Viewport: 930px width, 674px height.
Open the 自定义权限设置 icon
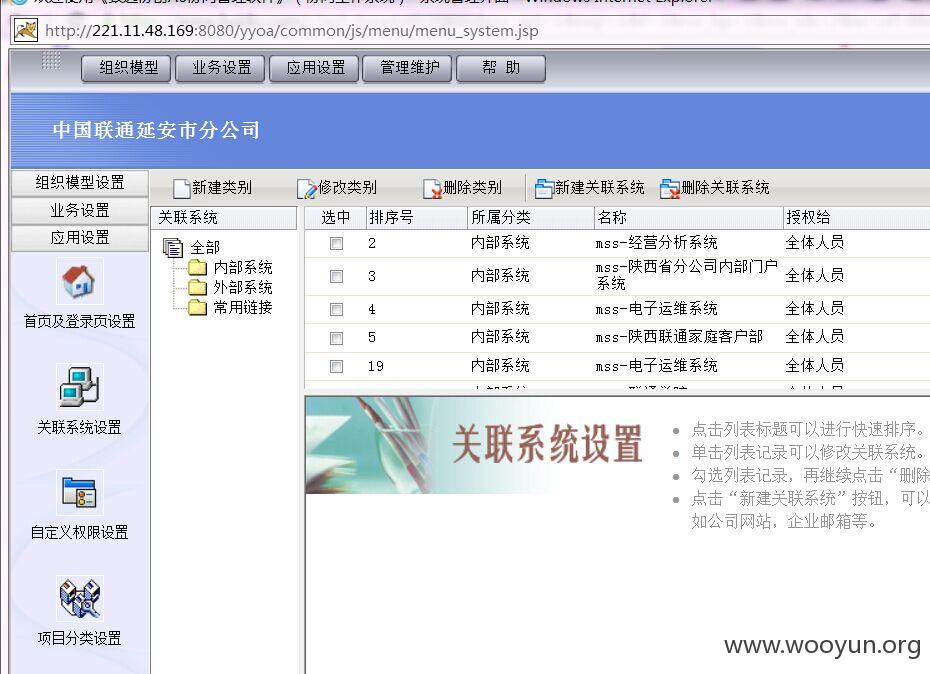coord(79,492)
